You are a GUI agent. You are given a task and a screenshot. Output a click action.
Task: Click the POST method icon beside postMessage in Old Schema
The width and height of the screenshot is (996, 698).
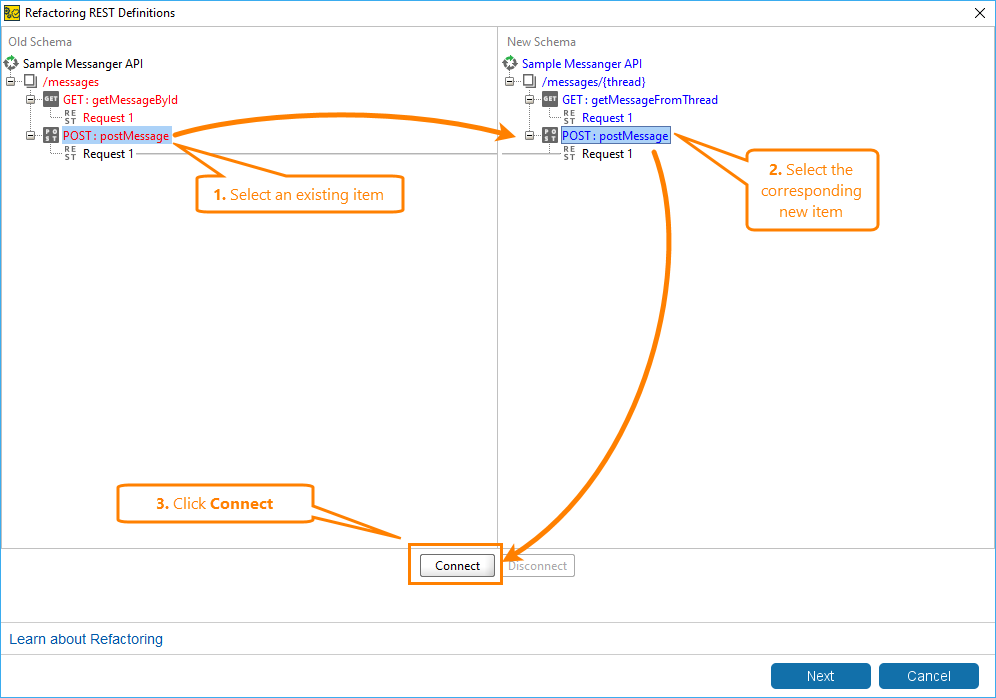[50, 135]
